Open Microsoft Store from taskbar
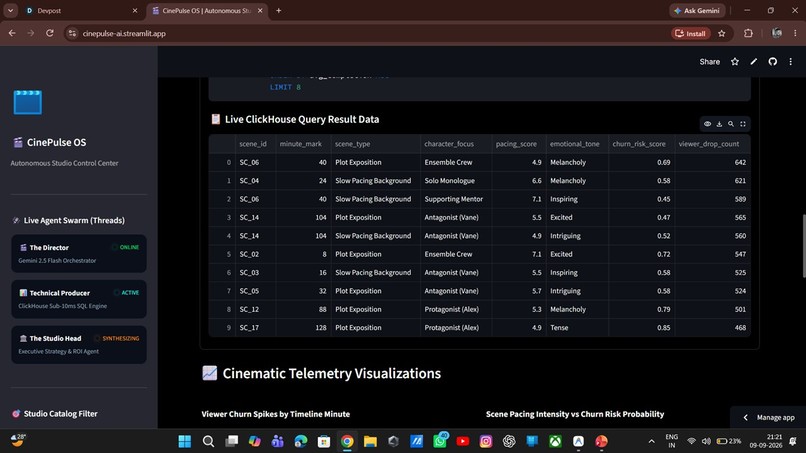Viewport: 806px width, 453px height. [x=324, y=441]
